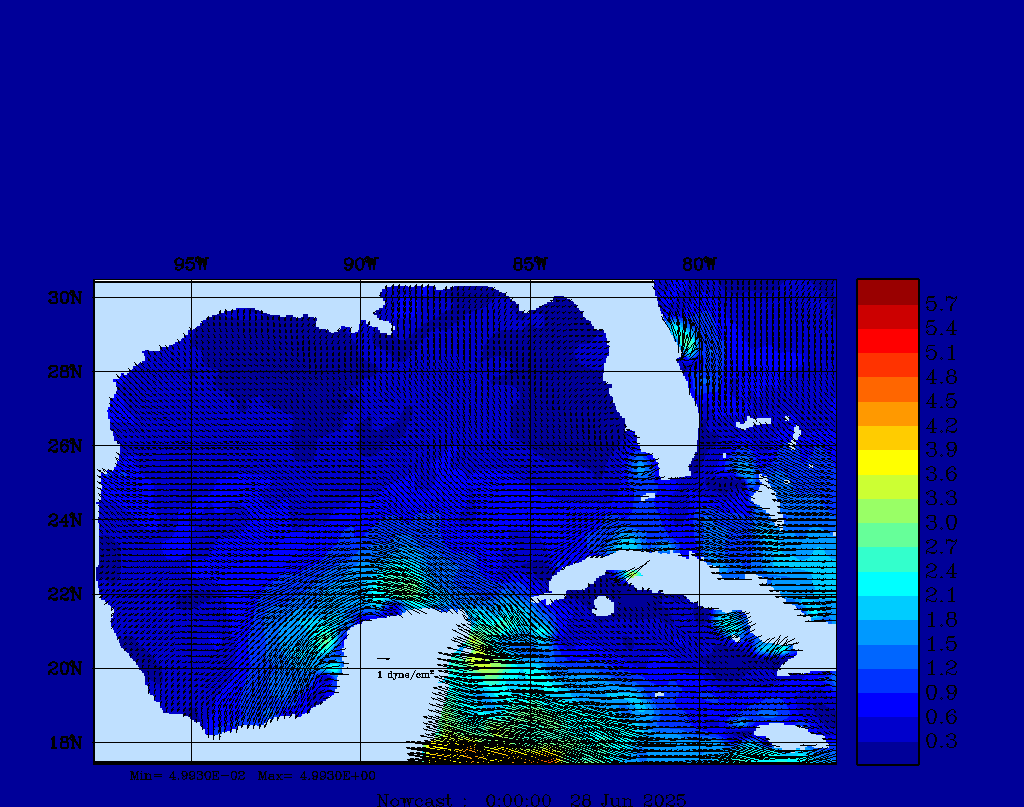Click the 3.0 color bar label

941,522
